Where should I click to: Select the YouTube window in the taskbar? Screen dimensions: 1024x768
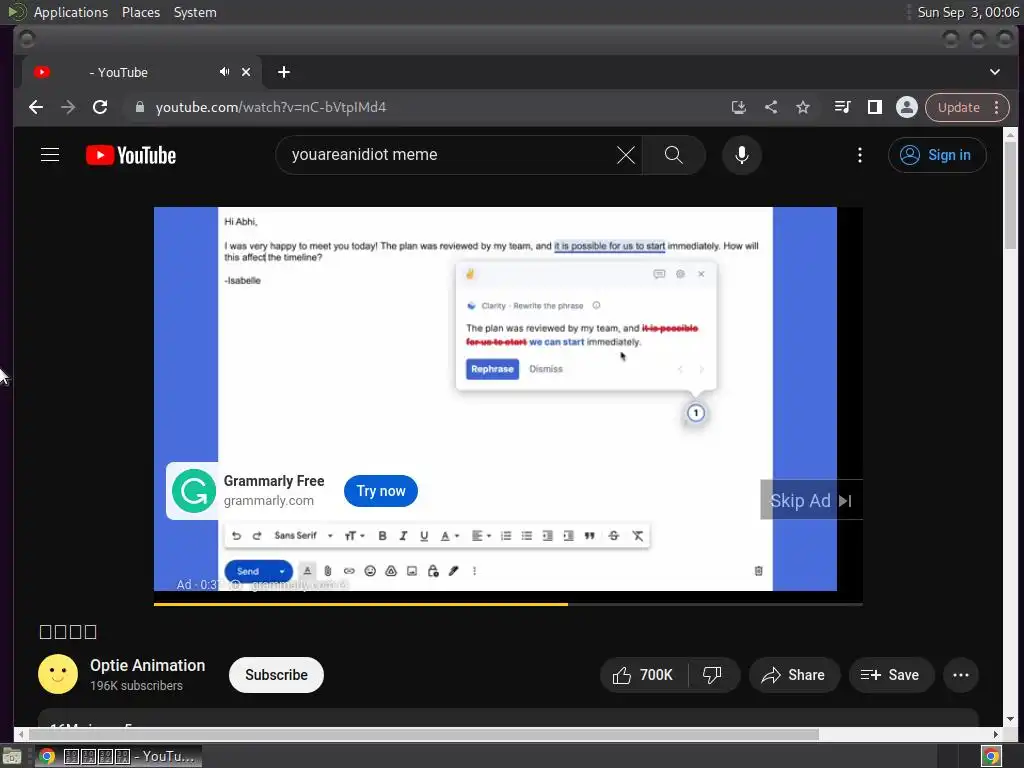(118, 756)
